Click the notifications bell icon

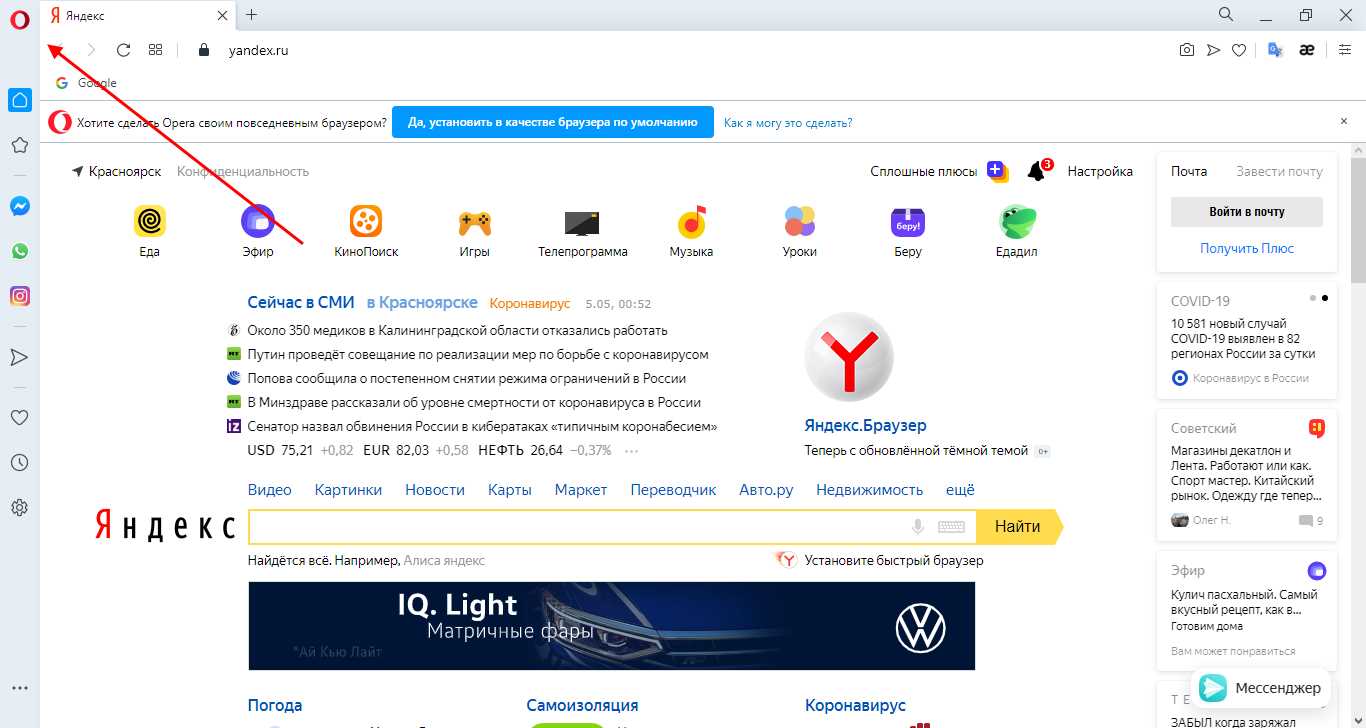coord(1037,171)
